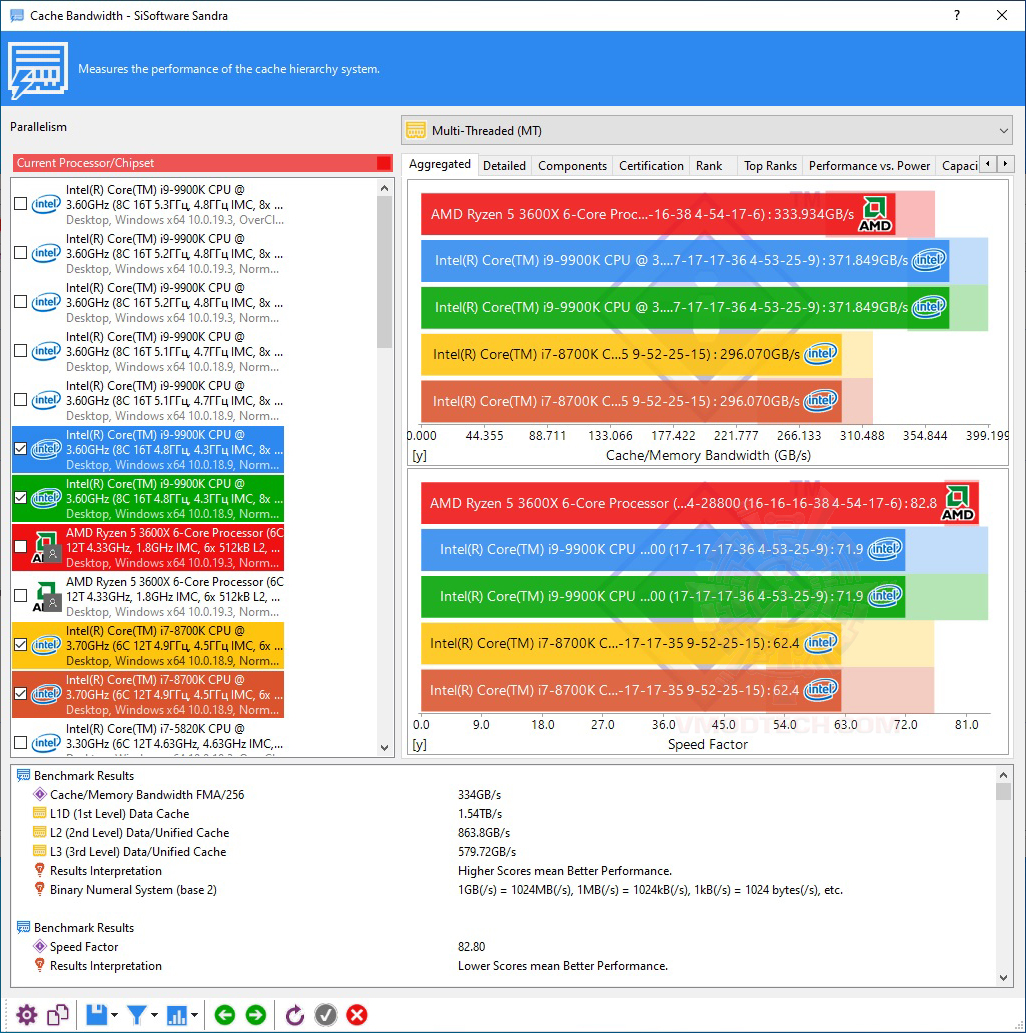Click the AMD logo on the 82.8 speed bar
The height and width of the screenshot is (1033, 1026).
[x=957, y=503]
